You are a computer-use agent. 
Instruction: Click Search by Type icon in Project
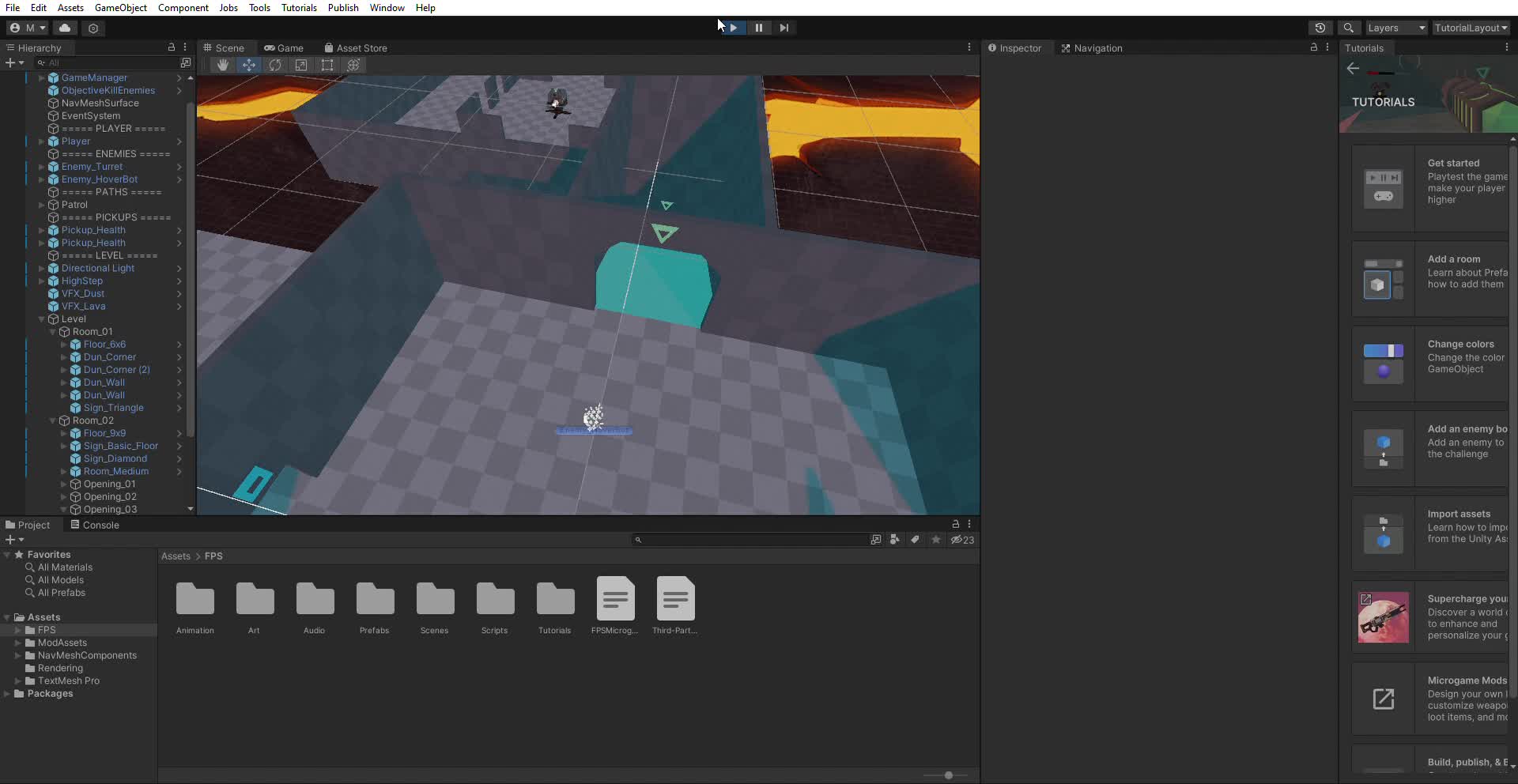tap(894, 540)
